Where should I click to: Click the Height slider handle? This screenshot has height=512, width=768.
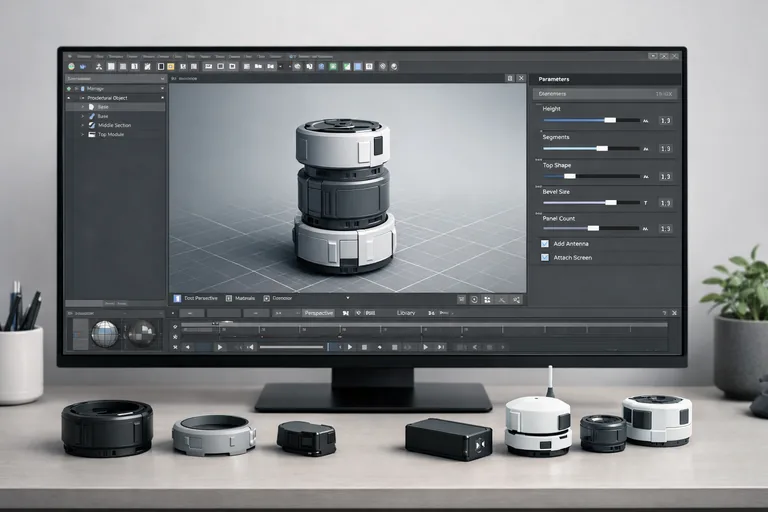pyautogui.click(x=609, y=120)
